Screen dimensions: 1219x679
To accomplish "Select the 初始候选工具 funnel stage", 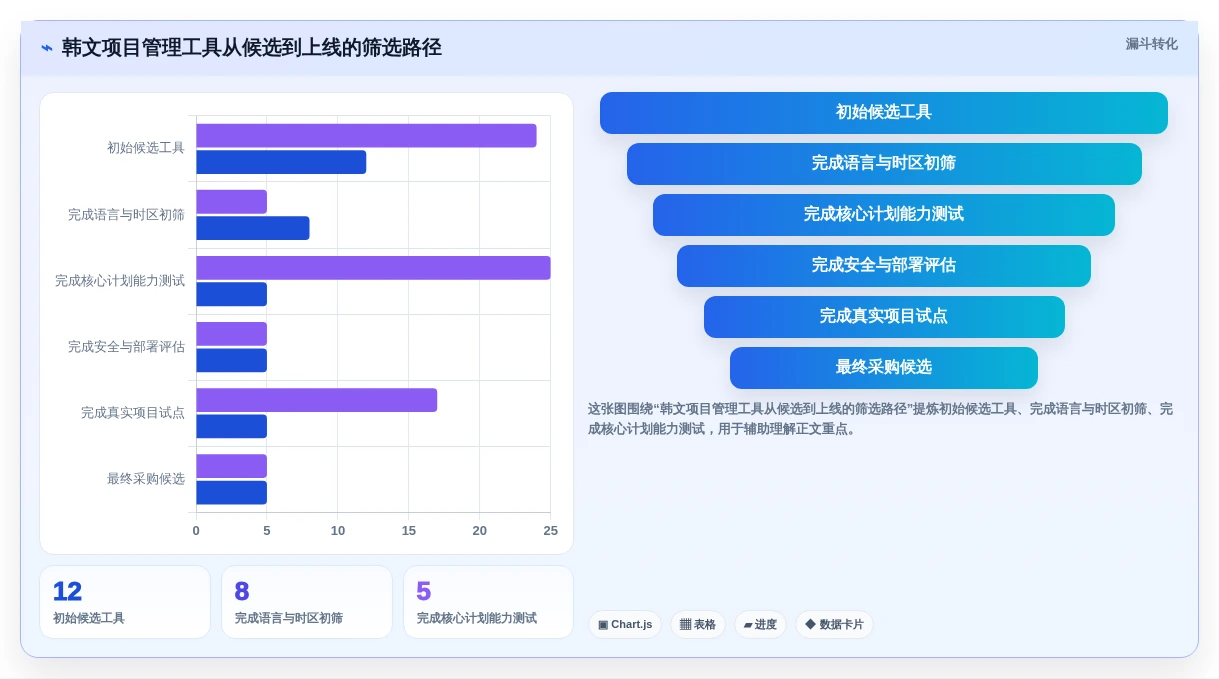I will [x=883, y=113].
